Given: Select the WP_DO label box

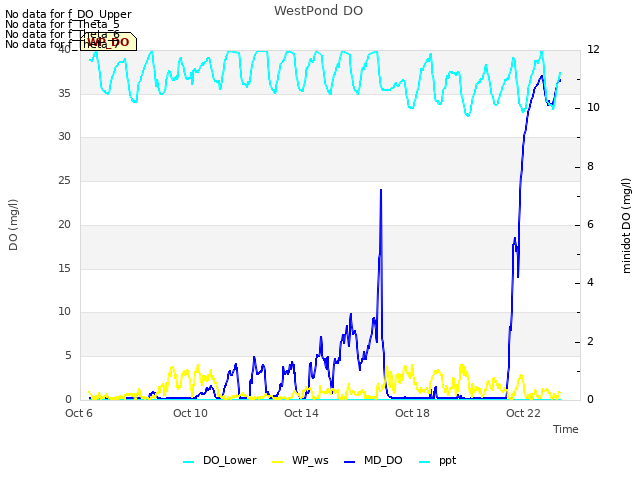Looking at the screenshot, I should pyautogui.click(x=108, y=42).
